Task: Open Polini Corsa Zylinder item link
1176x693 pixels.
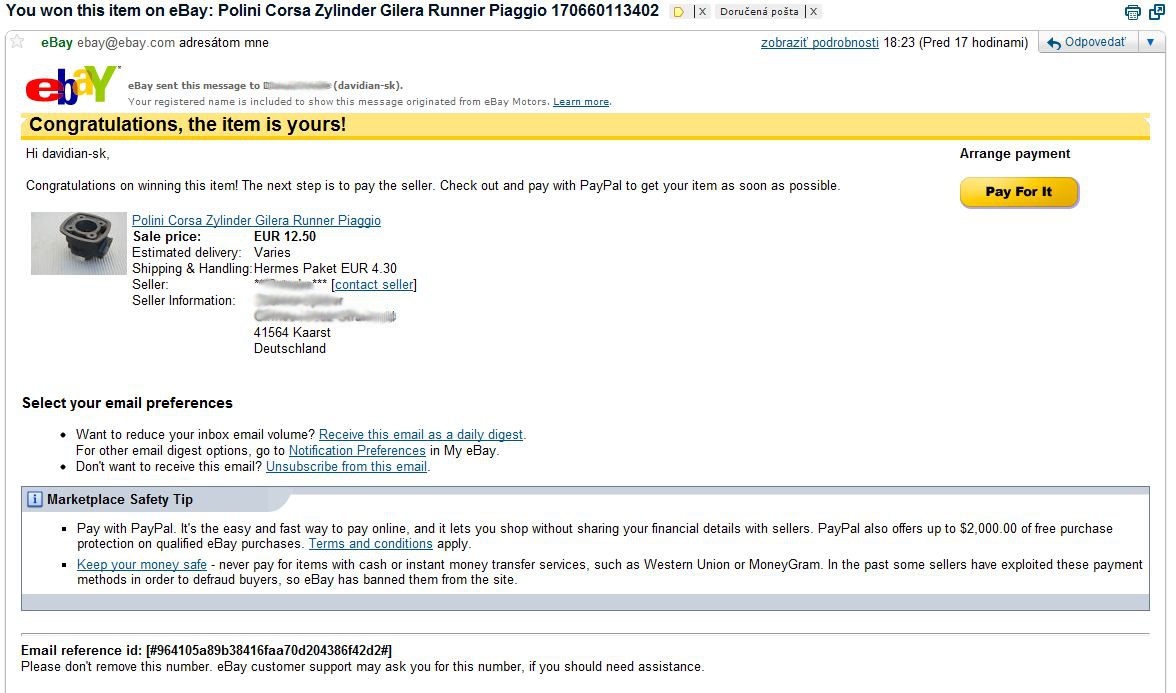Action: click(256, 220)
